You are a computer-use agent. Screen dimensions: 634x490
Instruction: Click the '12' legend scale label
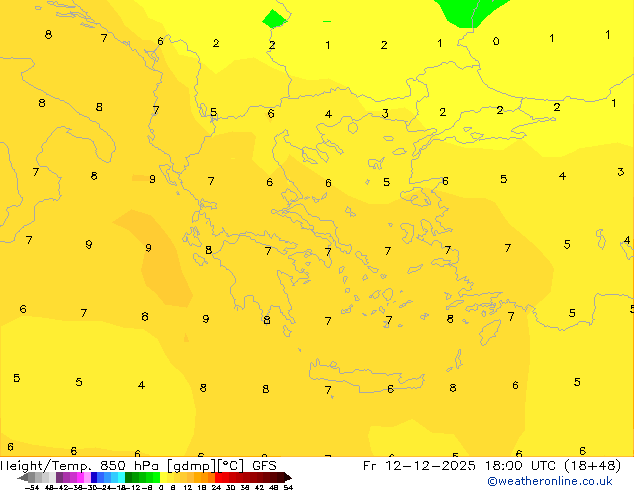188,488
